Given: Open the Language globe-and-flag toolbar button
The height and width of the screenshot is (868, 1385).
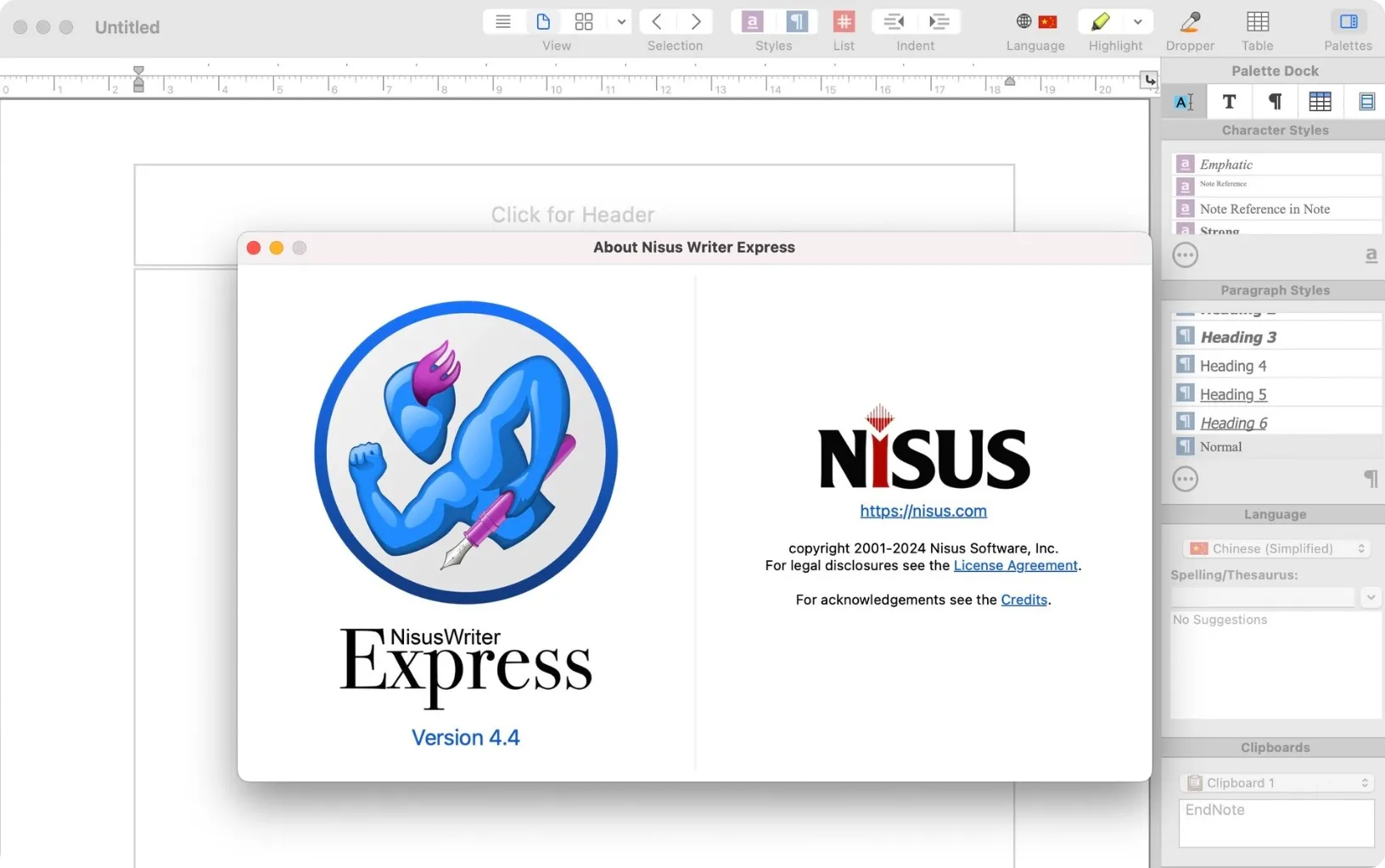Looking at the screenshot, I should tap(1036, 21).
